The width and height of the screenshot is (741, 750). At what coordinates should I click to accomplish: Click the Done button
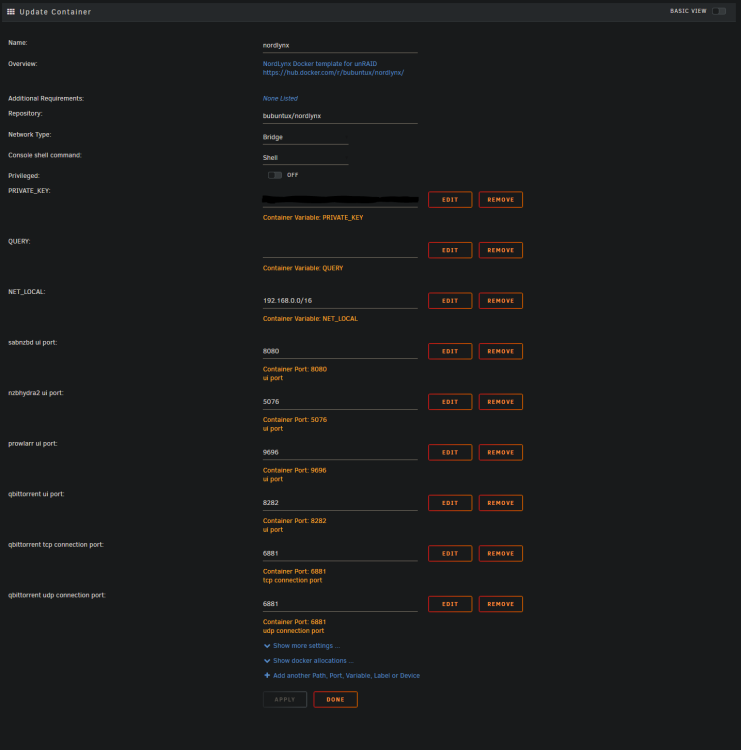335,699
